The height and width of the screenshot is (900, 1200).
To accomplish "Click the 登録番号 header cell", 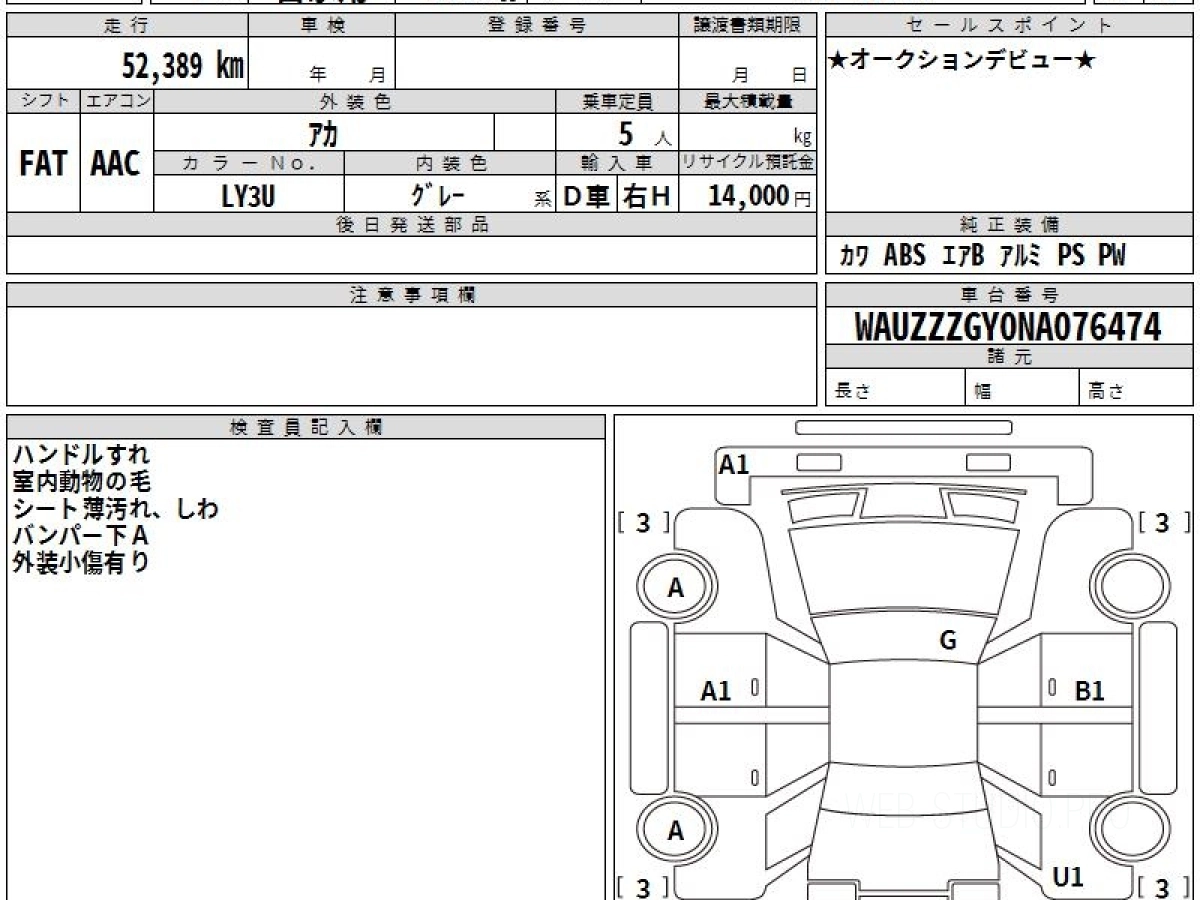I will coord(537,26).
